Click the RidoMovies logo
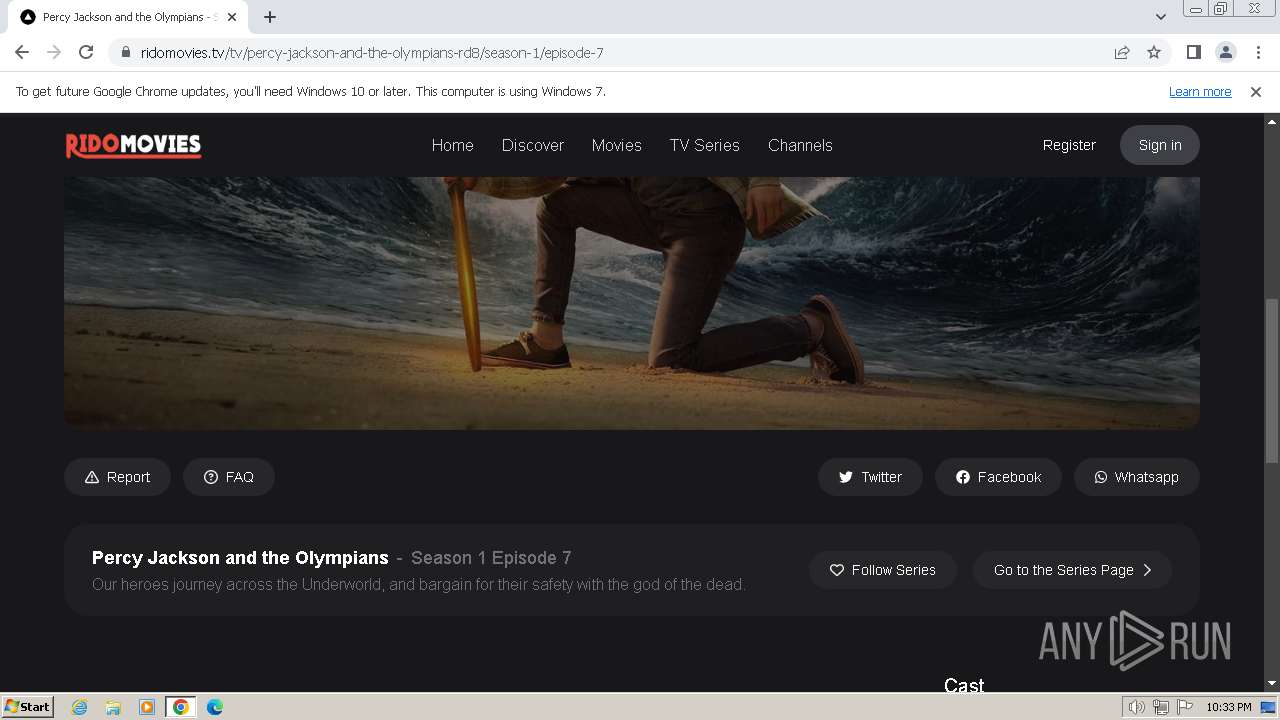This screenshot has height=720, width=1280. (x=133, y=146)
